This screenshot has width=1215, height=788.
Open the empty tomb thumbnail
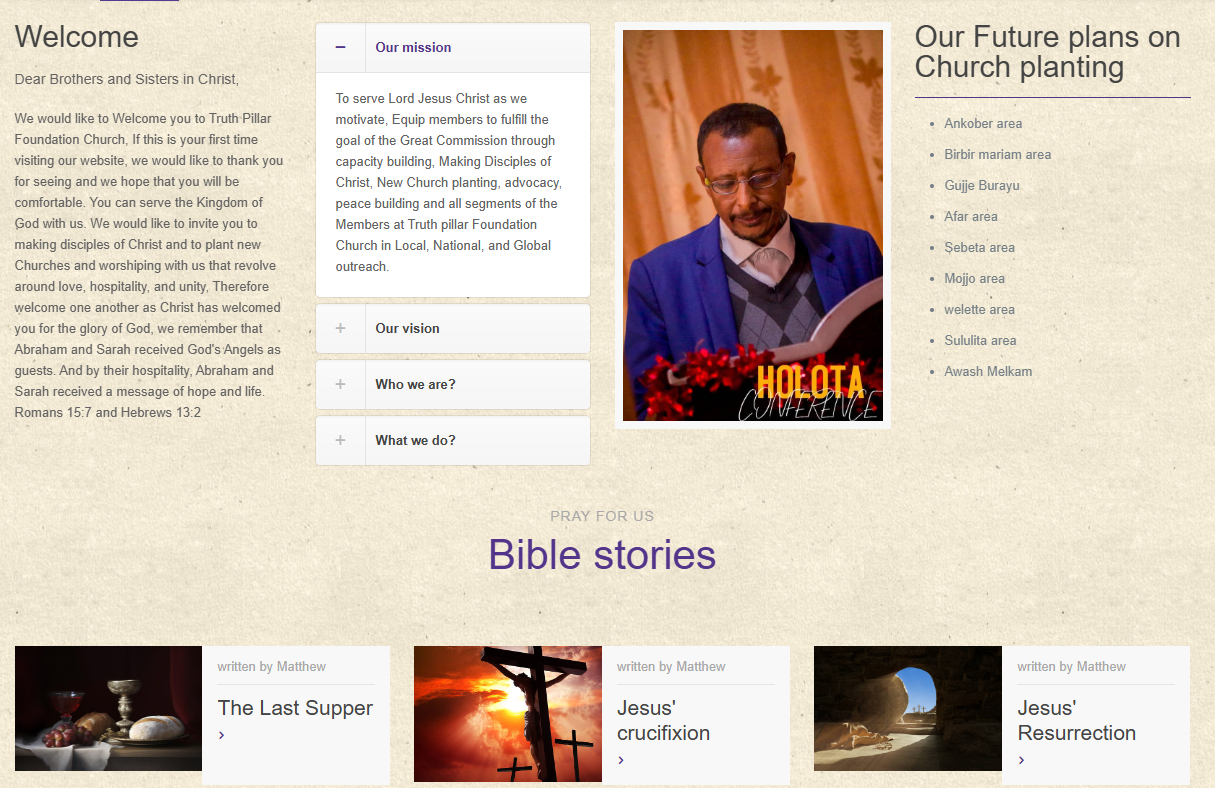point(908,708)
